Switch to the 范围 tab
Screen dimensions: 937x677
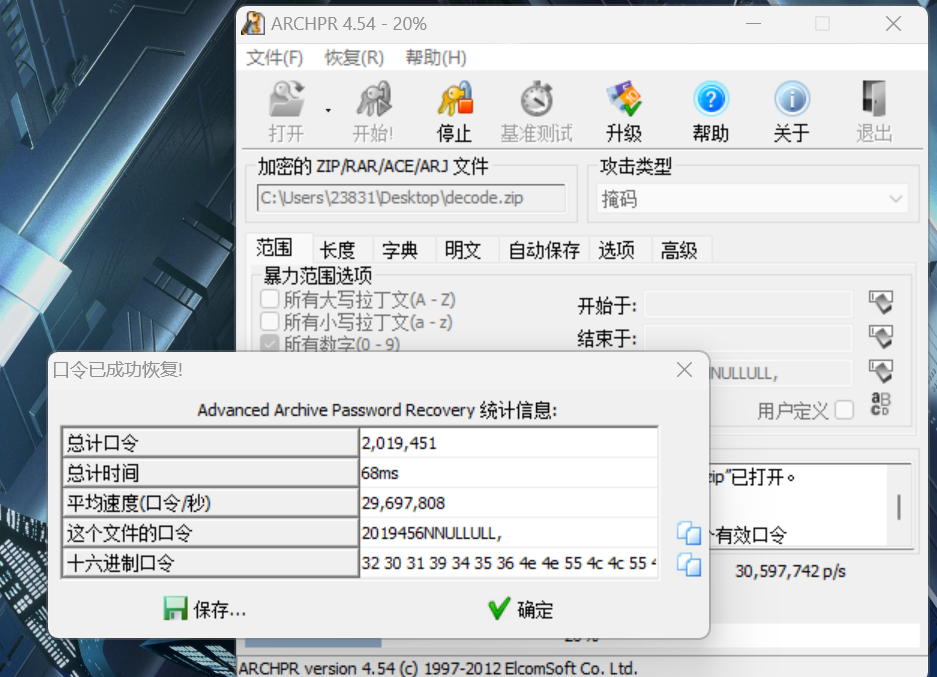[x=274, y=247]
